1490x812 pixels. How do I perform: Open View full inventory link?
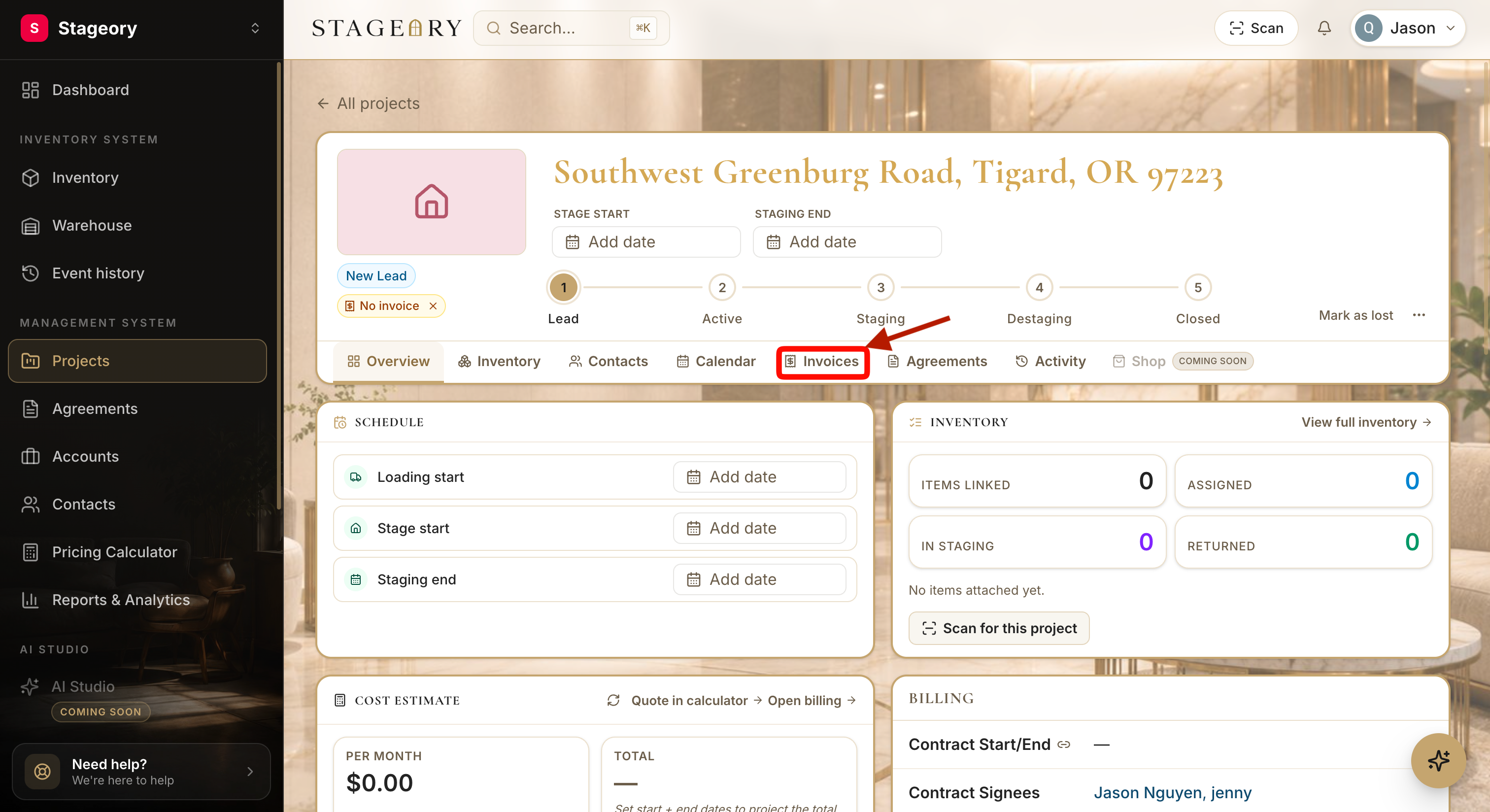1366,422
